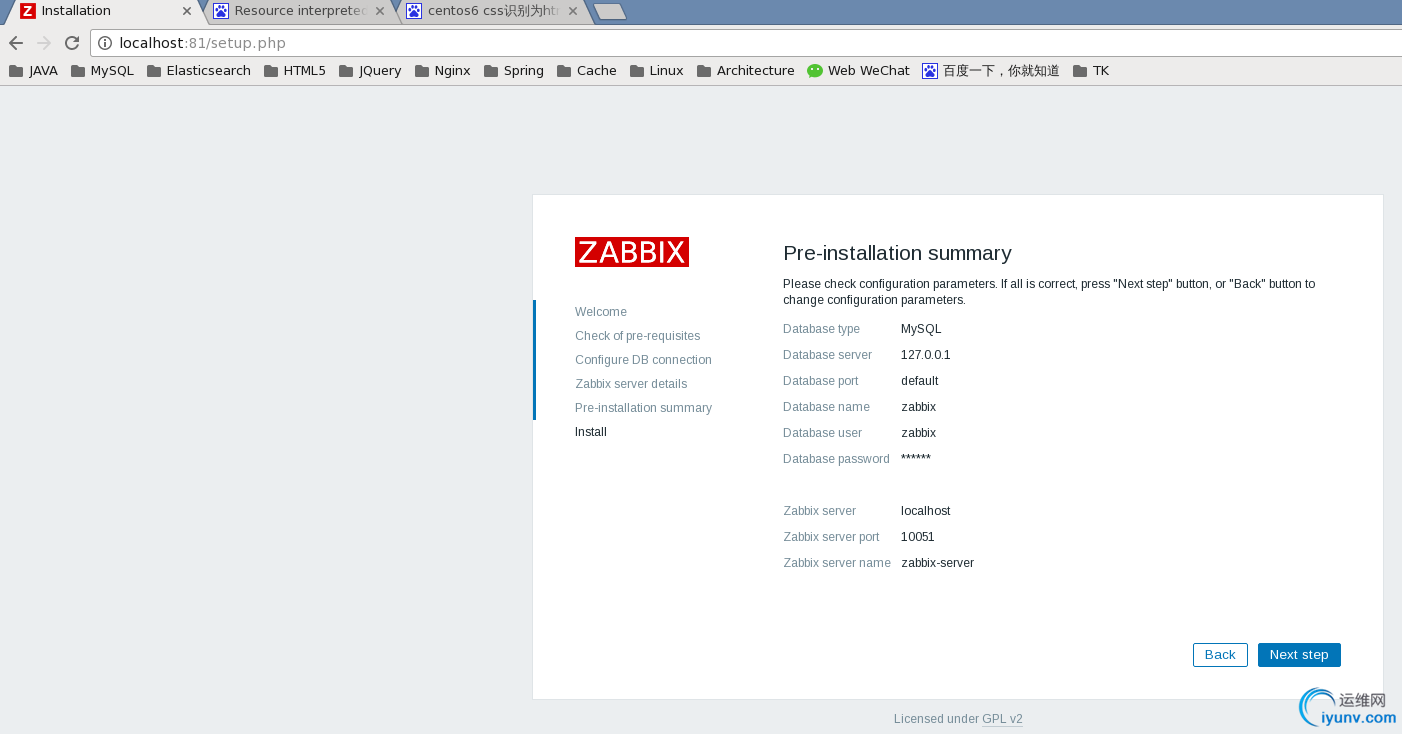Close the Resource interpreted tab
1402x734 pixels.
coord(380,11)
